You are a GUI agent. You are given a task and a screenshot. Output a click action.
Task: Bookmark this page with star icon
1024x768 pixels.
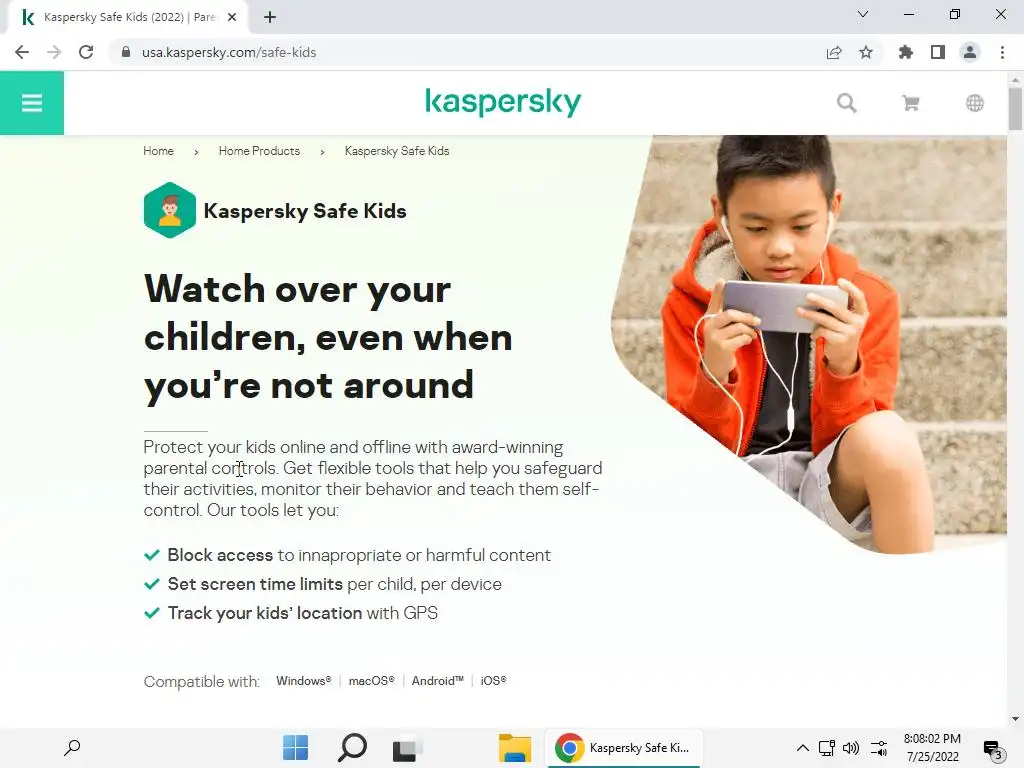pos(866,52)
